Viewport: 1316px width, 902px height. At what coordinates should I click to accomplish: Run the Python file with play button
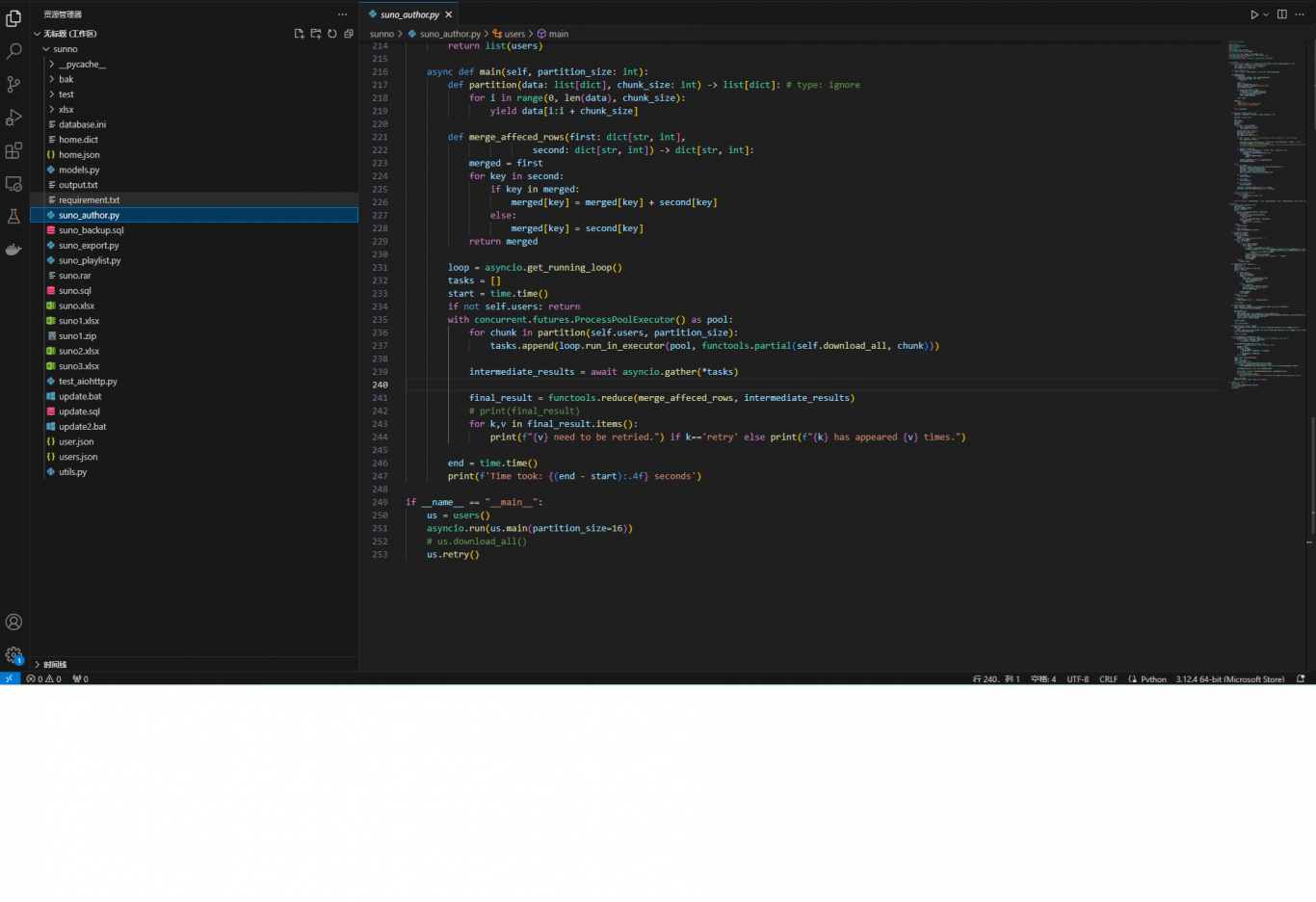point(1254,14)
